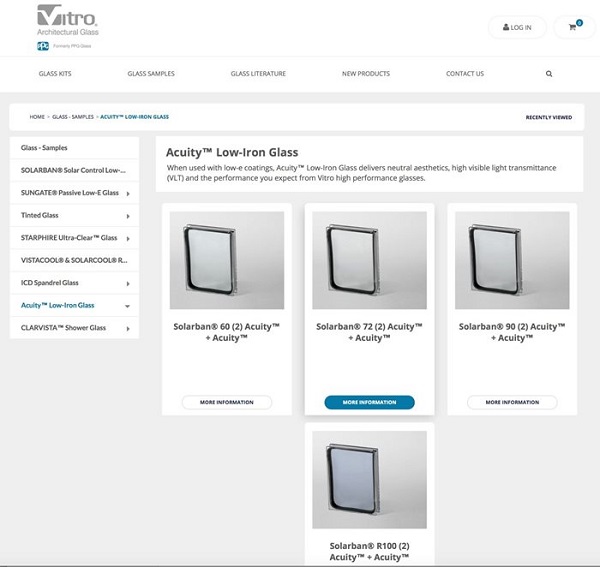
Task: Open Solarban R100 (2) Acuity sample image
Action: click(369, 479)
